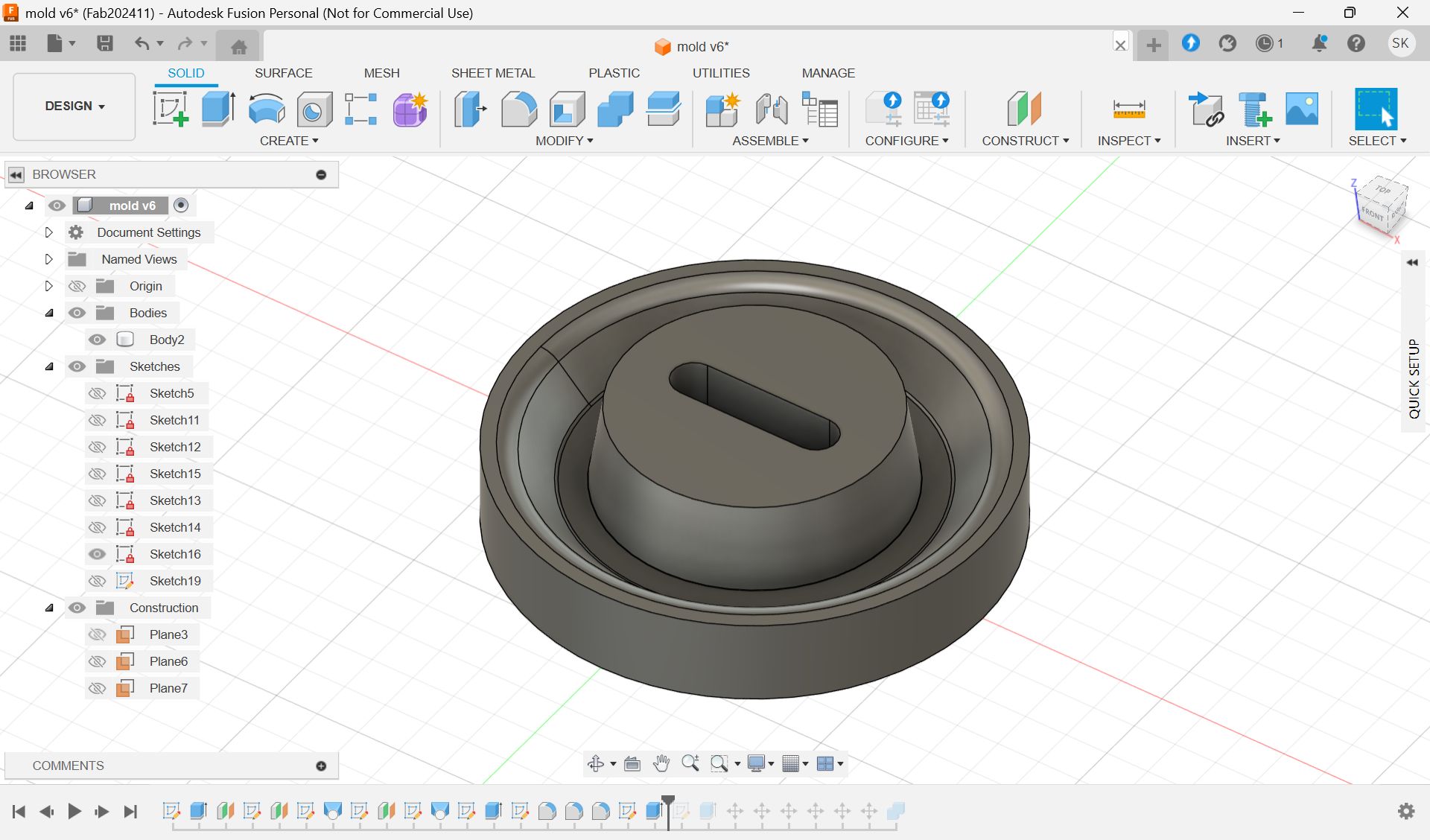
Task: Click the ViewCube FRONT face
Action: pyautogui.click(x=1372, y=214)
